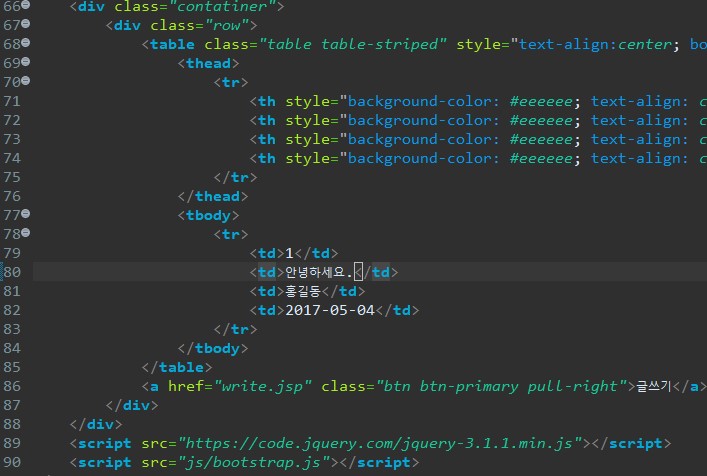
Task: Collapse the tr fold marker on line 78
Action: point(26,233)
